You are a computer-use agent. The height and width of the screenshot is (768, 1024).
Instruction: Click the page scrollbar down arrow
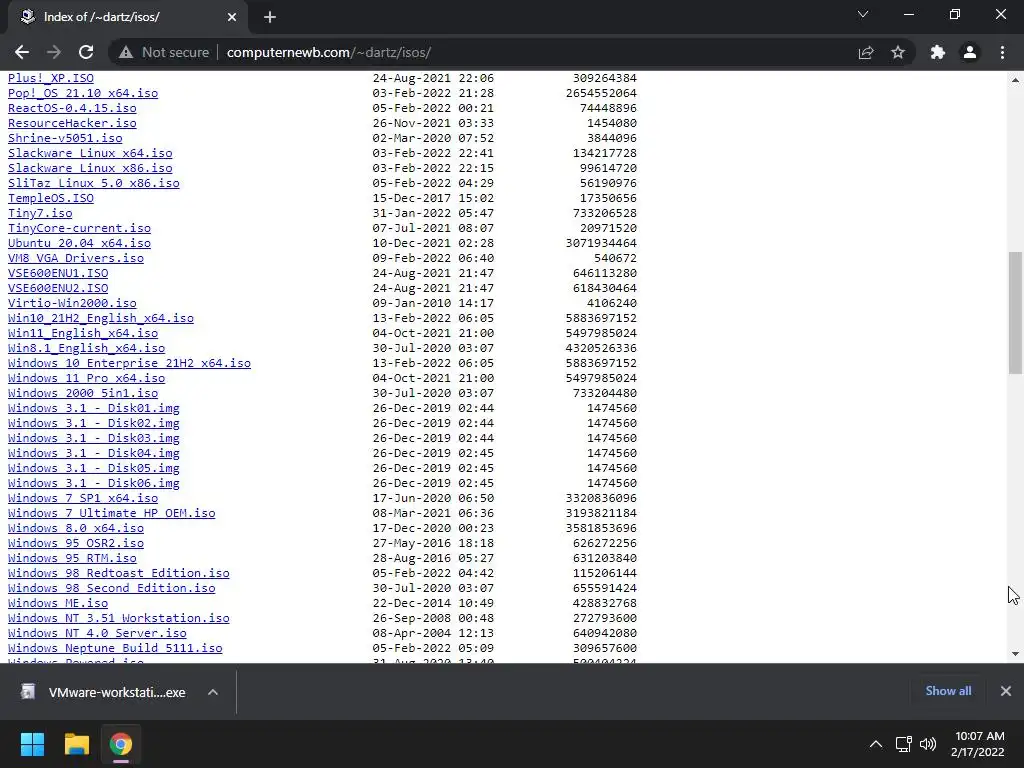coord(1015,653)
